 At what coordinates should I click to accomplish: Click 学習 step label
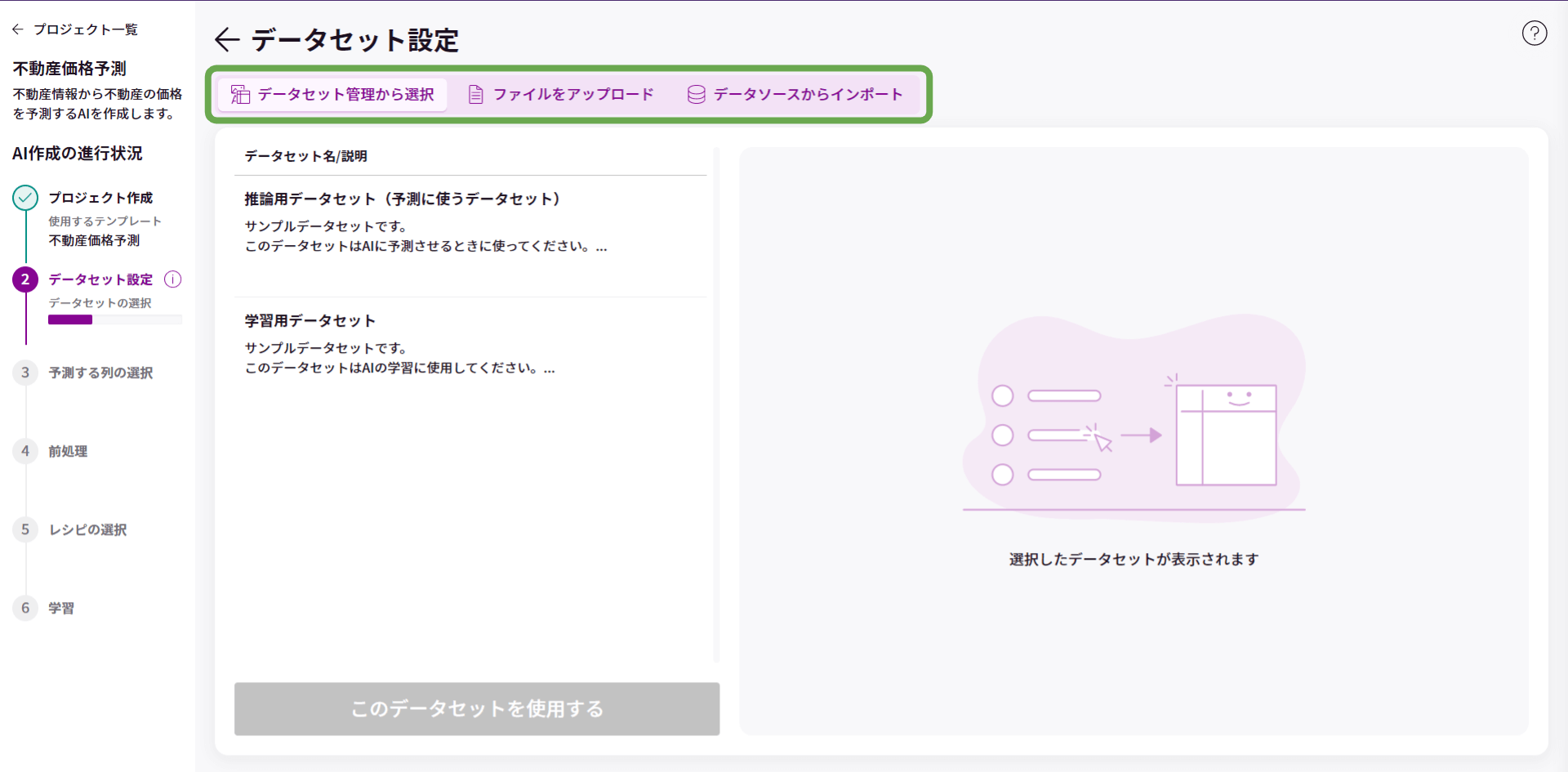pyautogui.click(x=61, y=608)
